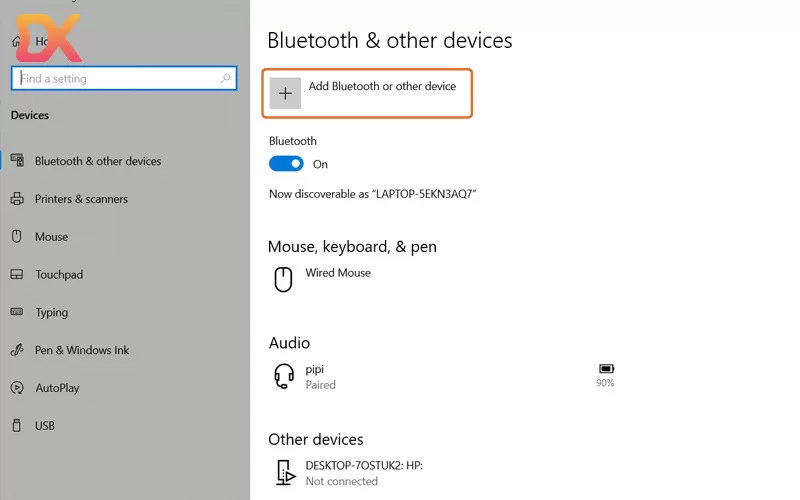Open the Typing settings page
This screenshot has width=800, height=500.
coord(52,312)
